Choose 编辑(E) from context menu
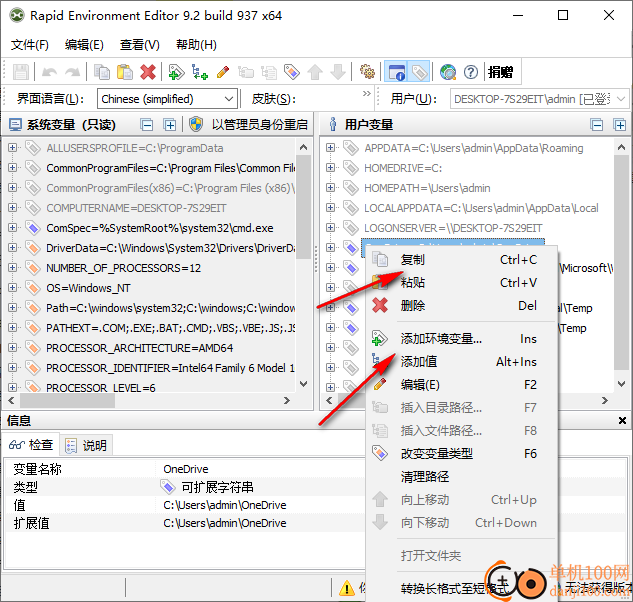Image resolution: width=633 pixels, height=602 pixels. [x=462, y=385]
